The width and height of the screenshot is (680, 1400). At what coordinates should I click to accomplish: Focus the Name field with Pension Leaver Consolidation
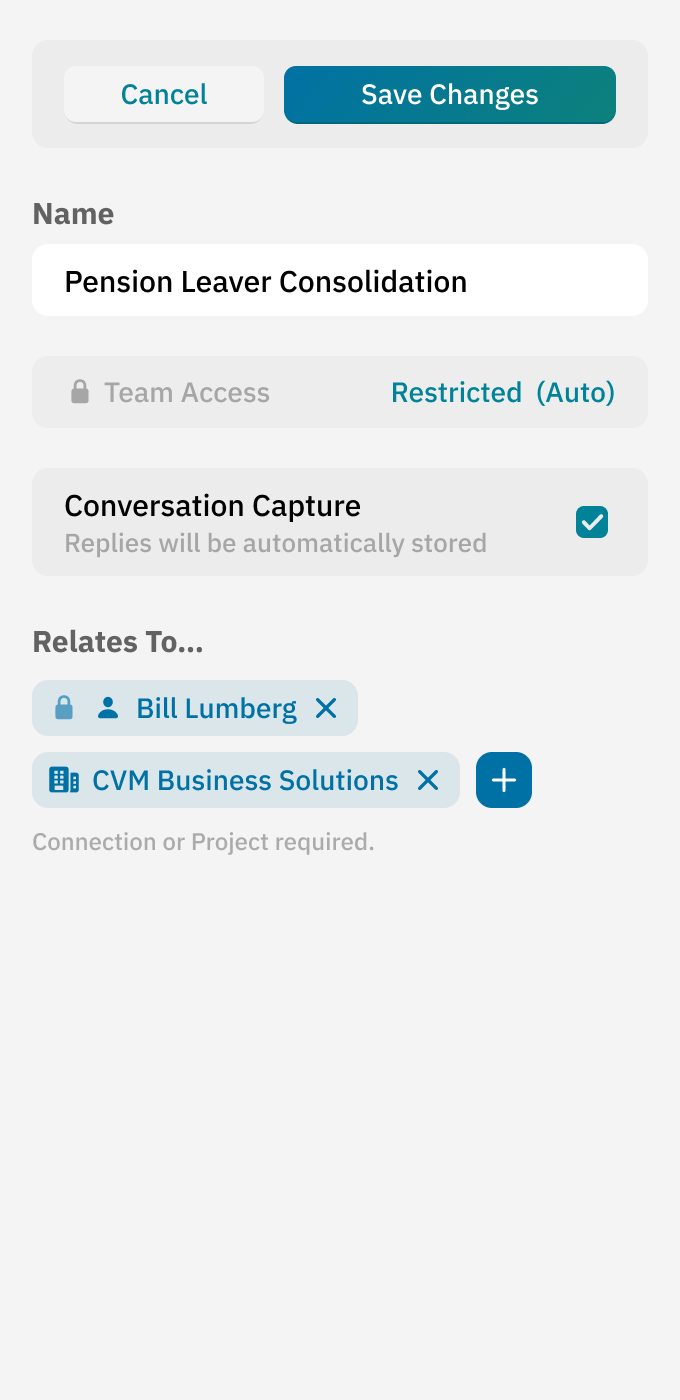(x=340, y=281)
